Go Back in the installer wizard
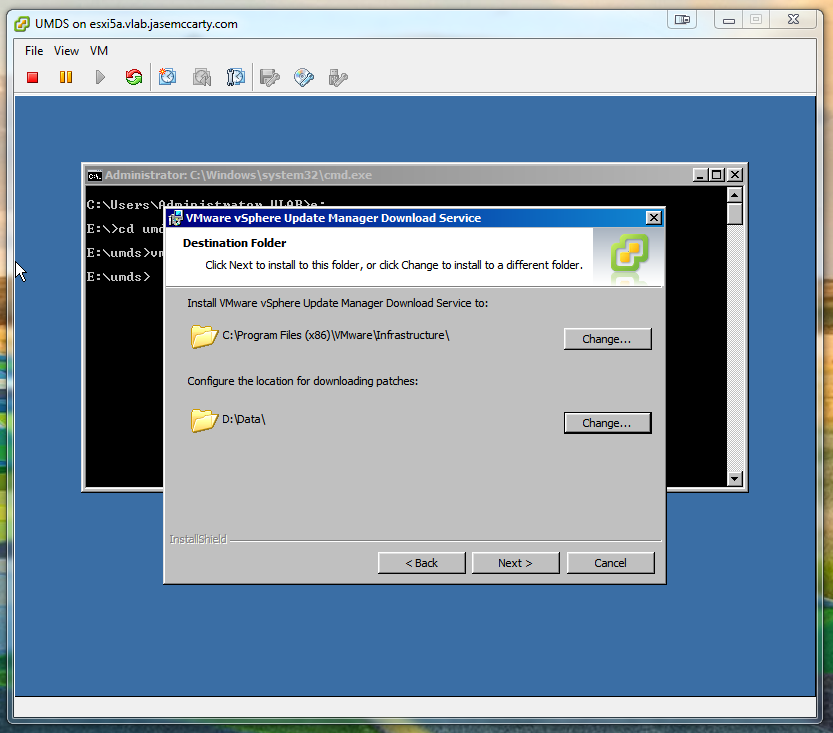 (x=421, y=563)
